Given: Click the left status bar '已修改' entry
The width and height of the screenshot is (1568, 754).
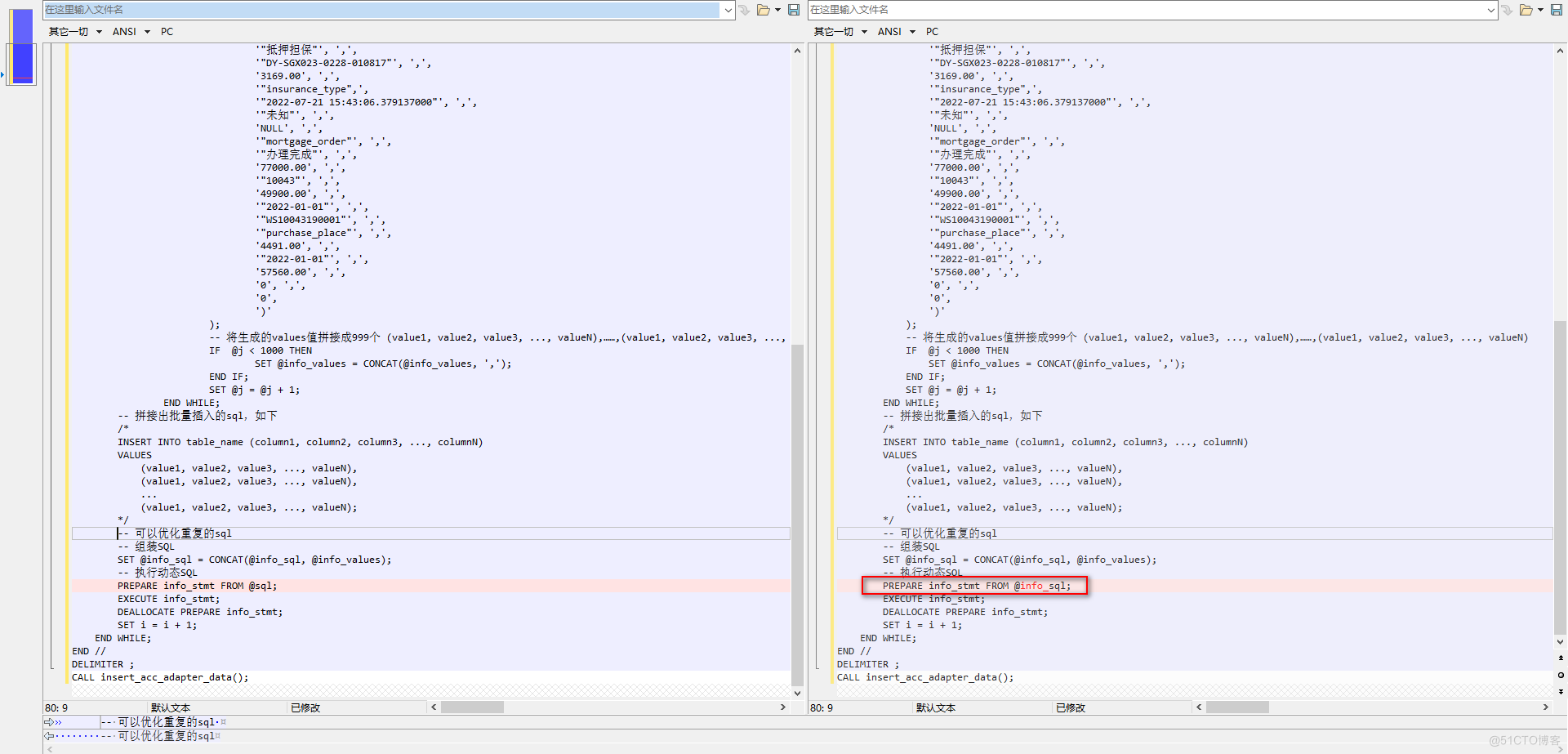Looking at the screenshot, I should point(305,708).
